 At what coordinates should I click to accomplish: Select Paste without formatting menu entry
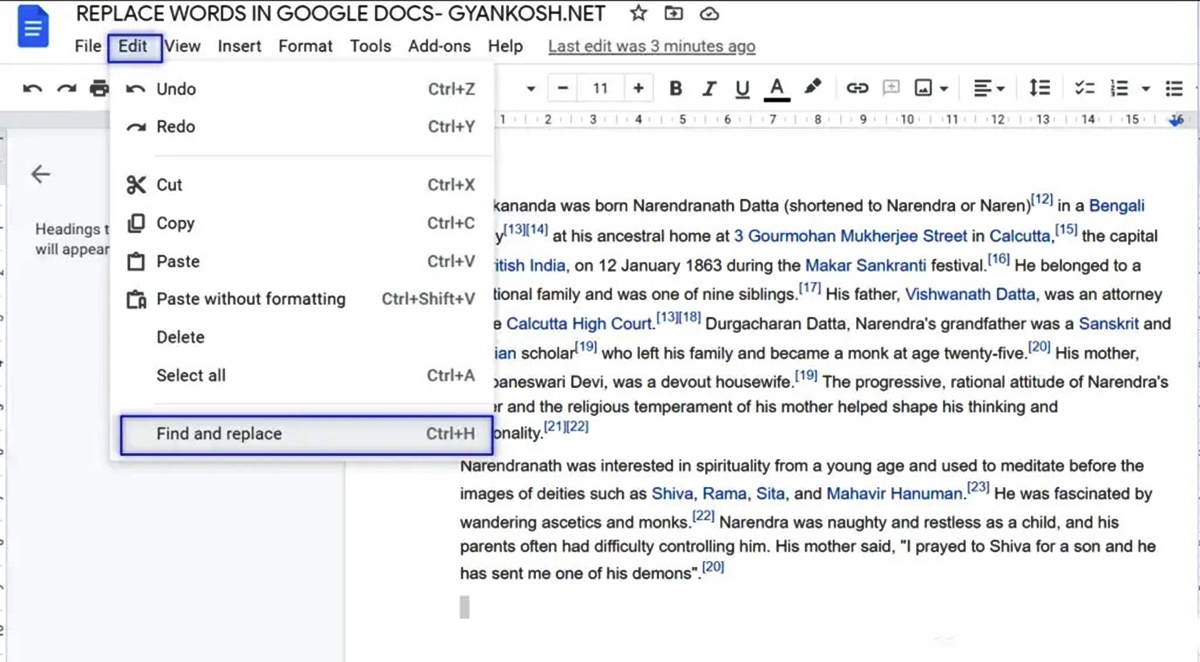(251, 299)
